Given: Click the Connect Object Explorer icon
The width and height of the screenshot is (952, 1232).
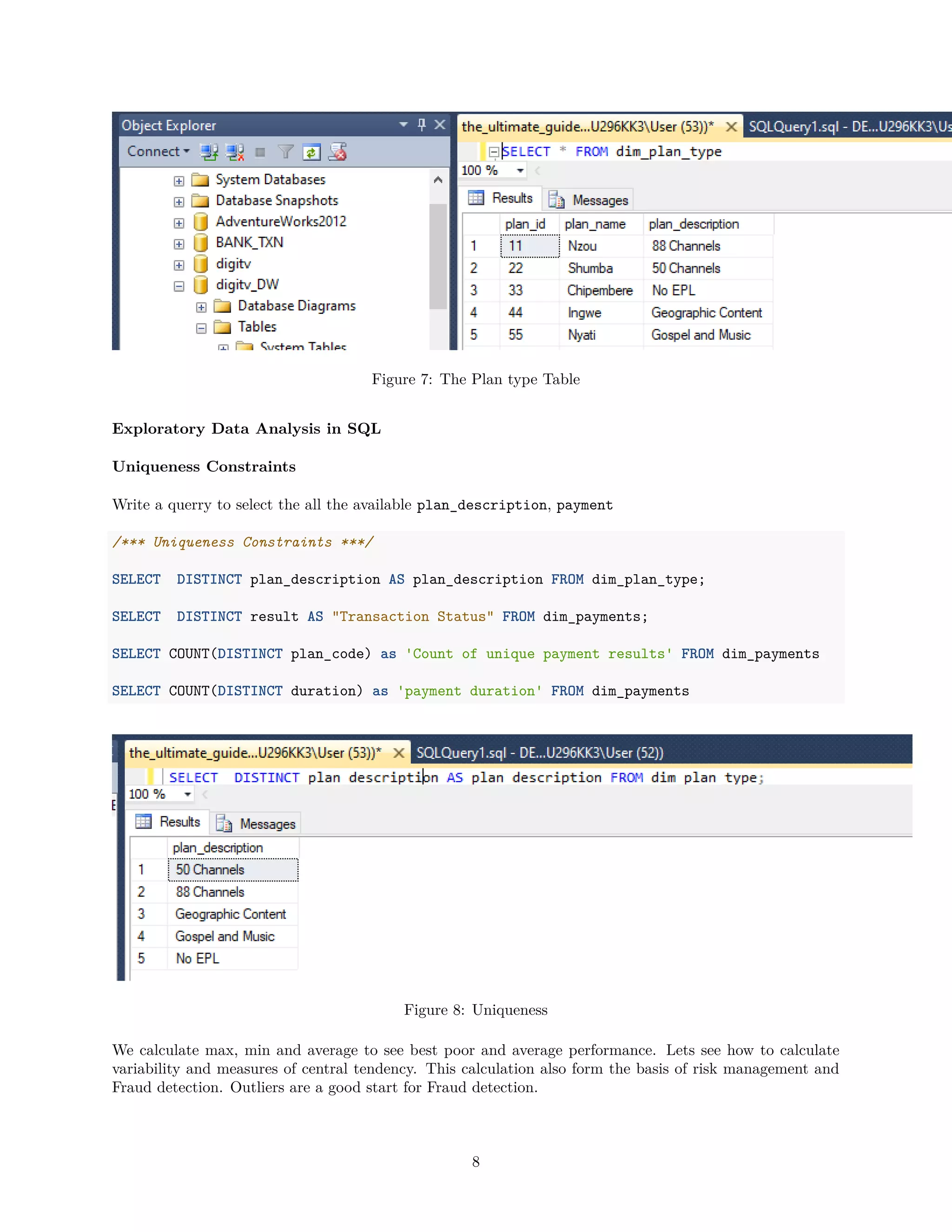Looking at the screenshot, I should coord(209,151).
